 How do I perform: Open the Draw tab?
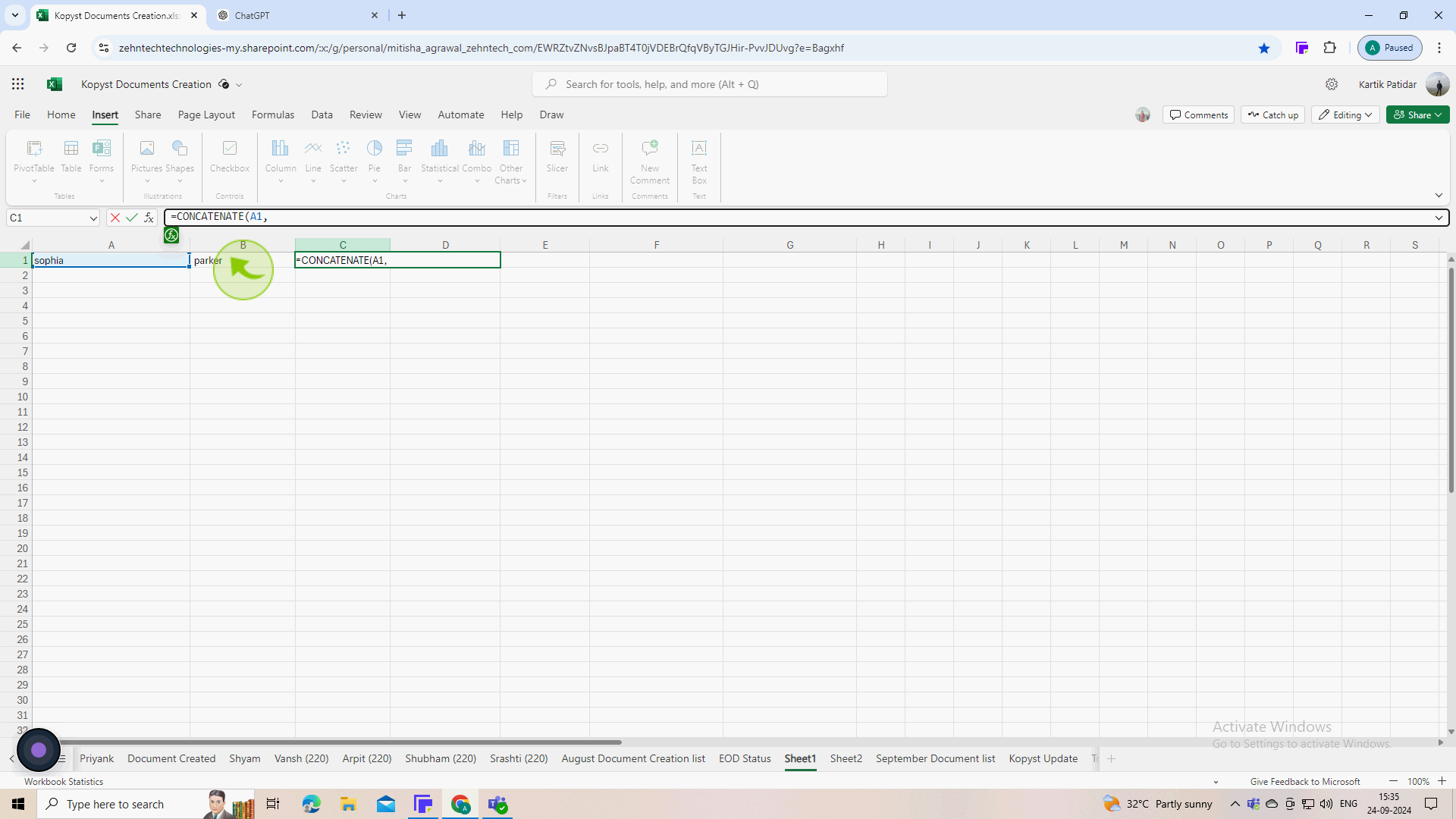[551, 115]
